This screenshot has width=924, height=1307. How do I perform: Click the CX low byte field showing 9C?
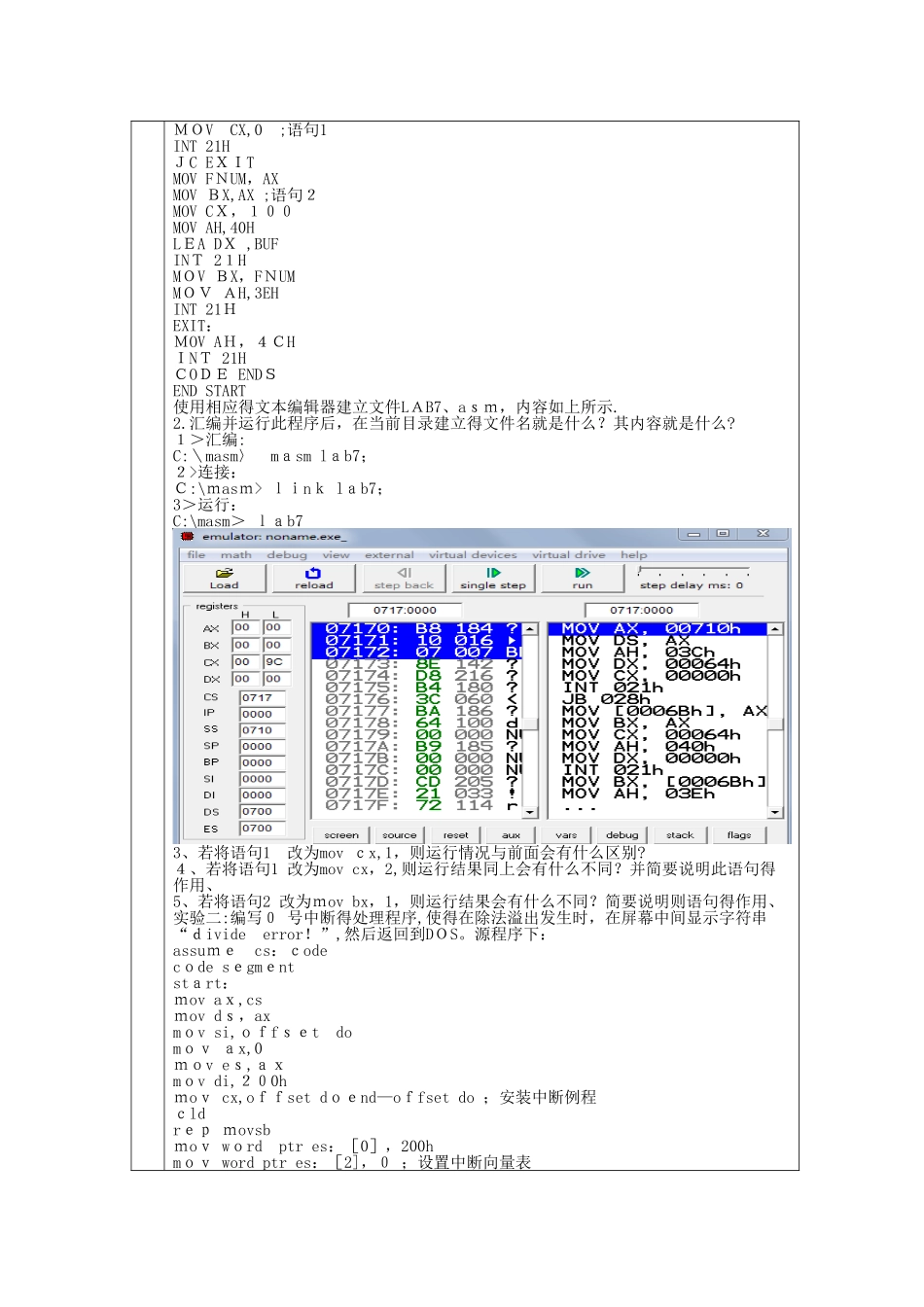pyautogui.click(x=275, y=662)
